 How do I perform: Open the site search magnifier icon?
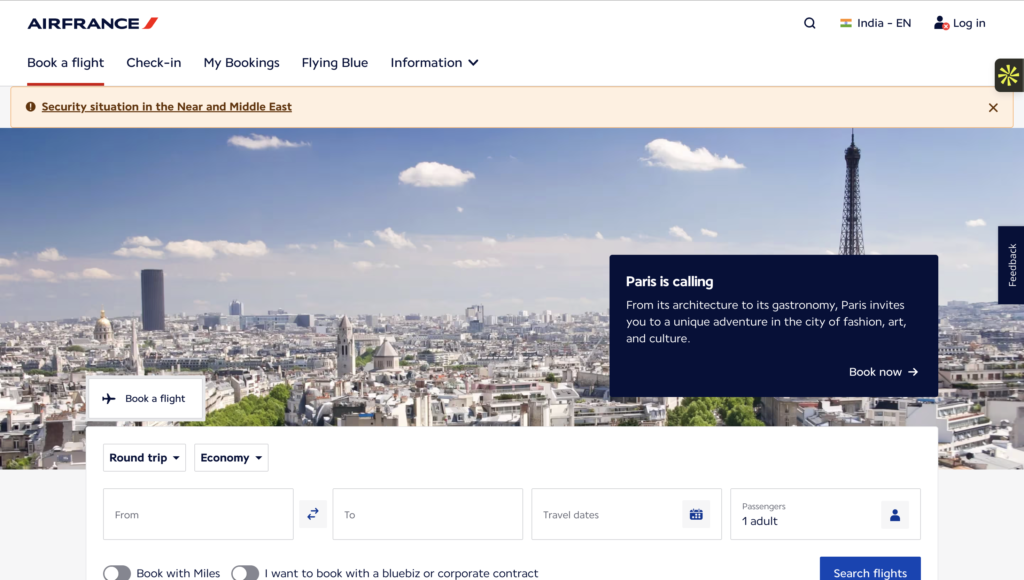click(809, 24)
